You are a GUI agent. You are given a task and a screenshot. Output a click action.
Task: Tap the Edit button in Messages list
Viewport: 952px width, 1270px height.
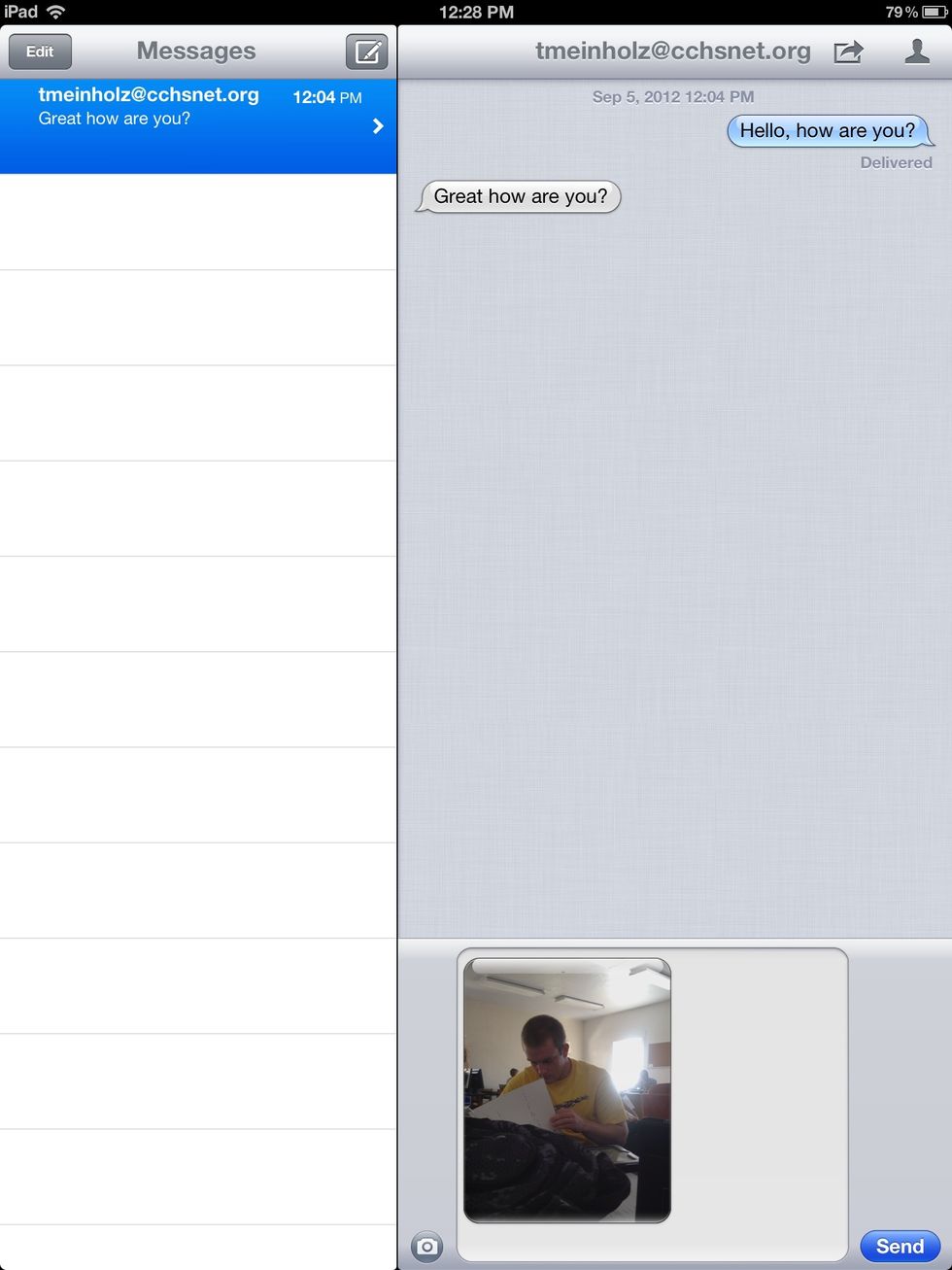(40, 51)
